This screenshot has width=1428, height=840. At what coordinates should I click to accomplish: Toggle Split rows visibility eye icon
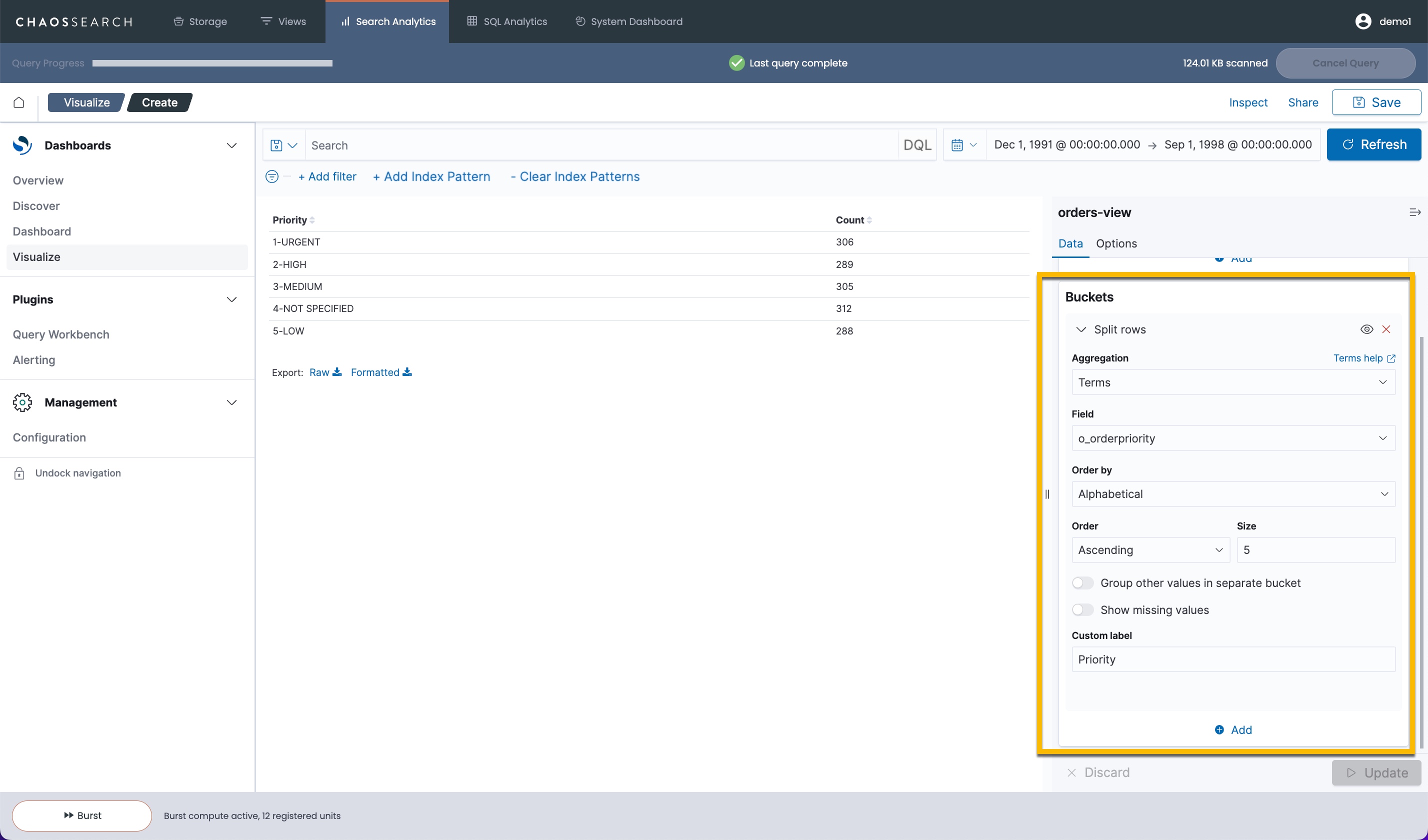1366,329
